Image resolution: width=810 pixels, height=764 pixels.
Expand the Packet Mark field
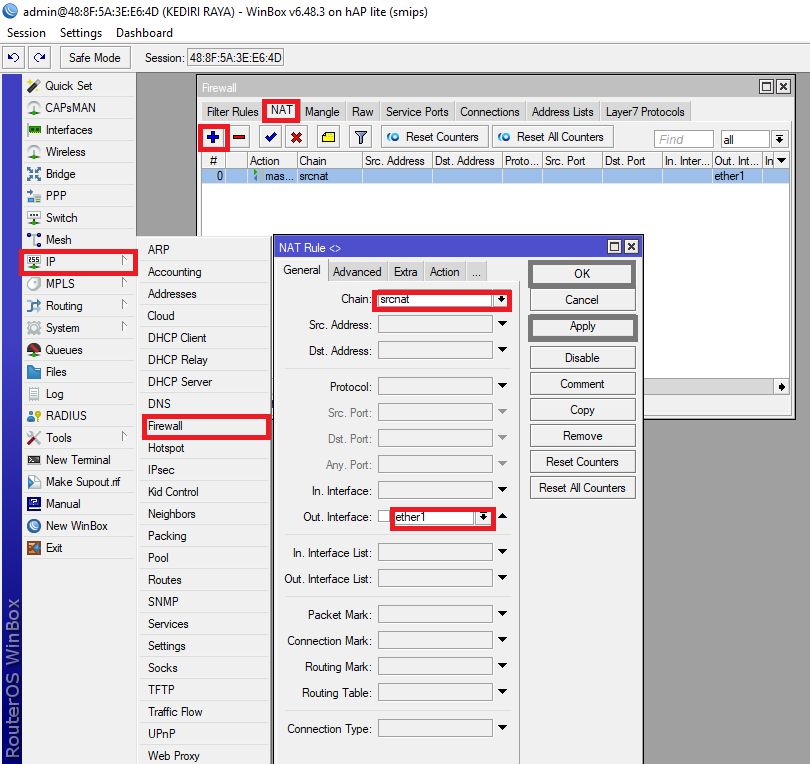(x=503, y=614)
